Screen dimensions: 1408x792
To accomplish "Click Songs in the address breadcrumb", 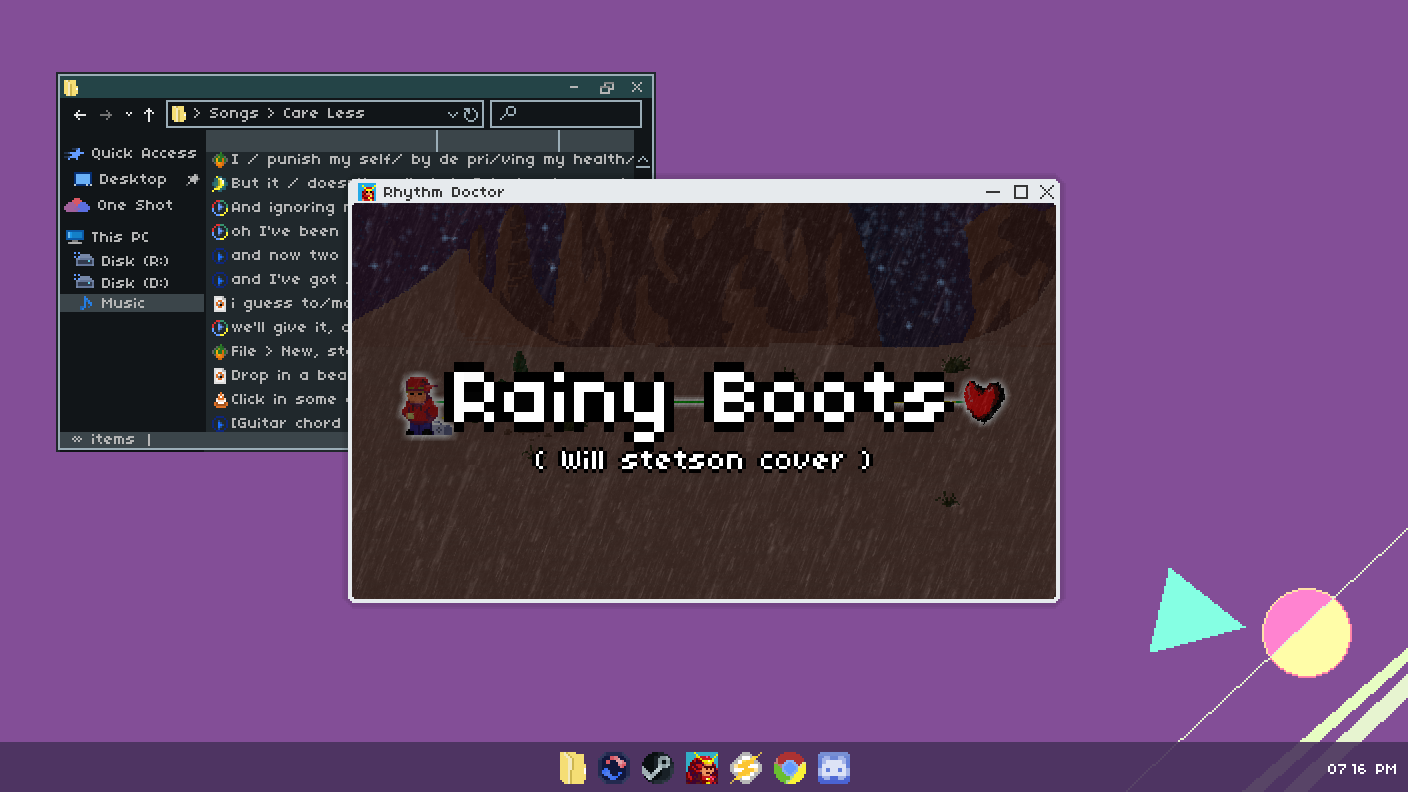I will pyautogui.click(x=233, y=114).
